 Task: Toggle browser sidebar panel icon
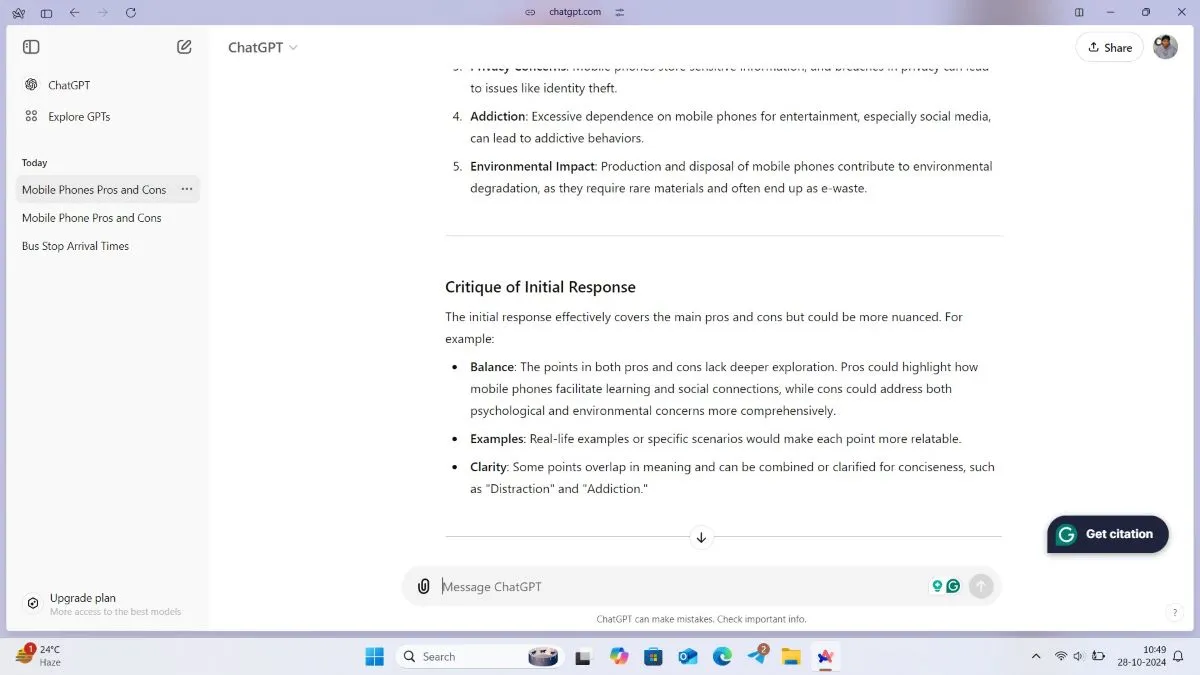tap(46, 12)
